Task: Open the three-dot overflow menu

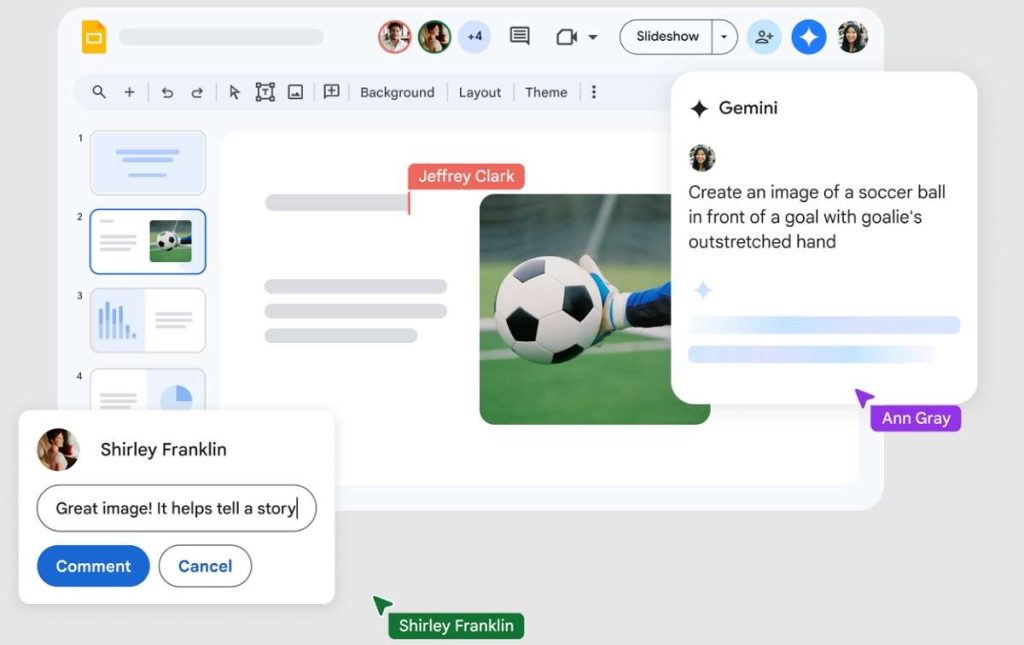Action: [x=594, y=92]
